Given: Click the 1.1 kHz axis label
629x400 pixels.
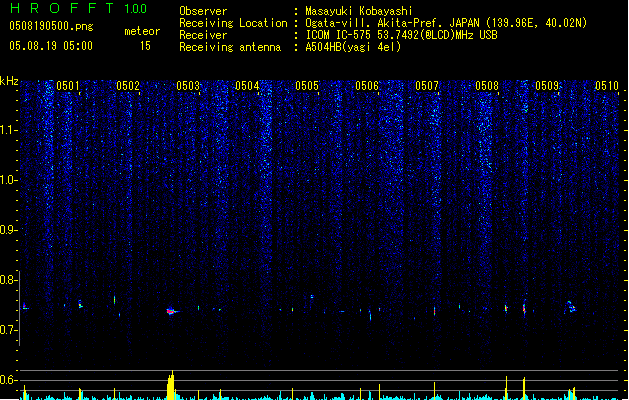Looking at the screenshot, I should point(9,130).
